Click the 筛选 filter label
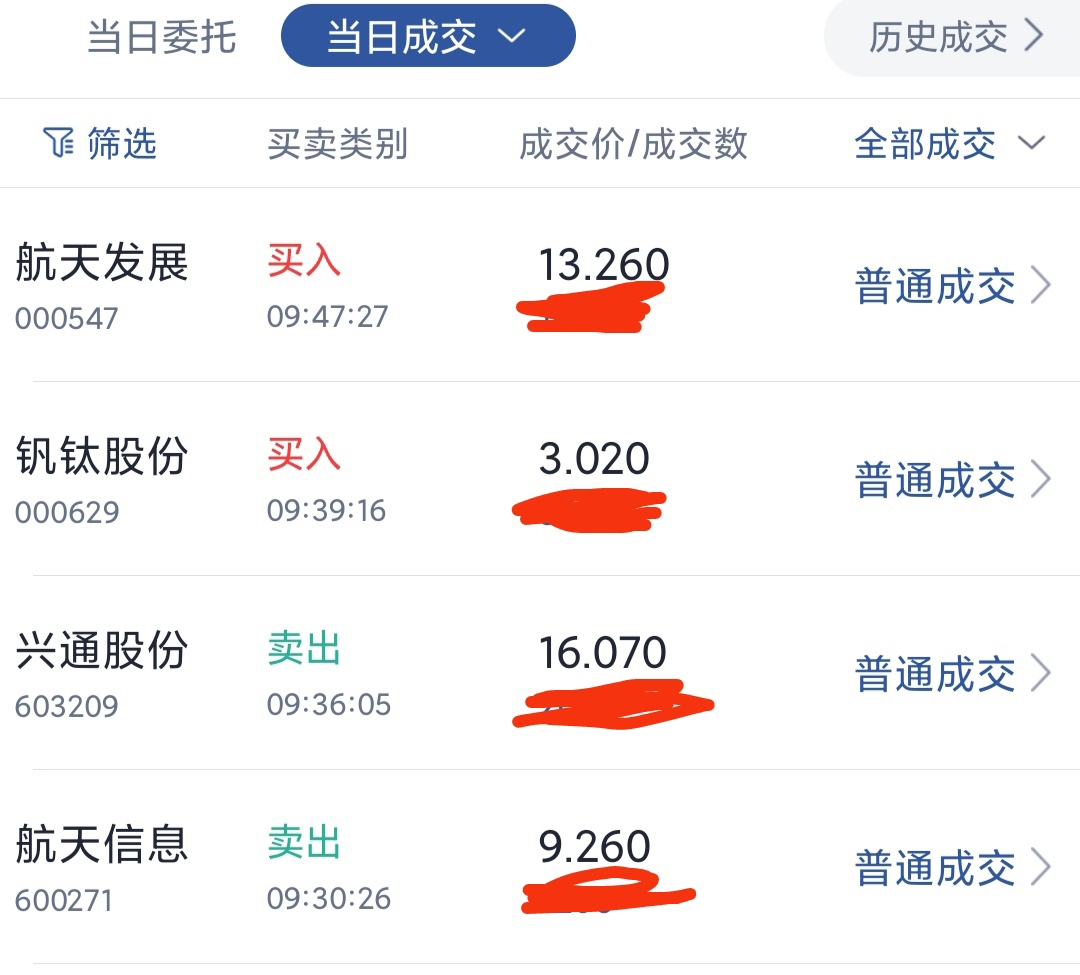1080x975 pixels. click(122, 144)
